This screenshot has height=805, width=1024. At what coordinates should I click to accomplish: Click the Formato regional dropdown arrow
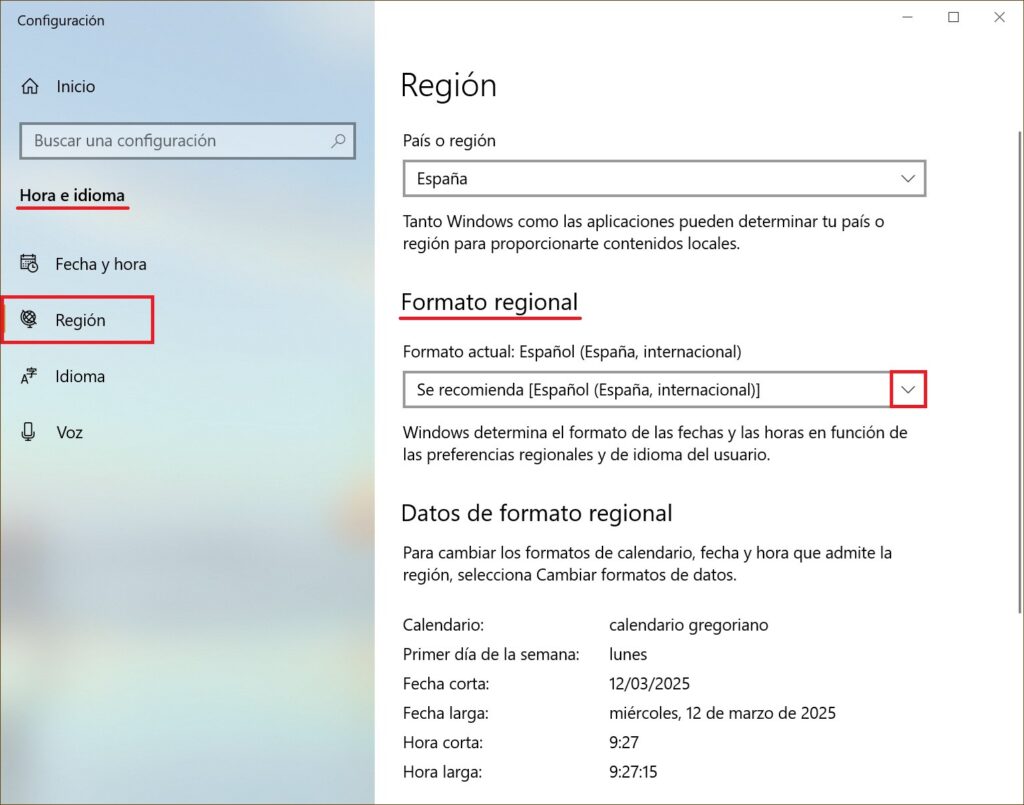coord(908,389)
